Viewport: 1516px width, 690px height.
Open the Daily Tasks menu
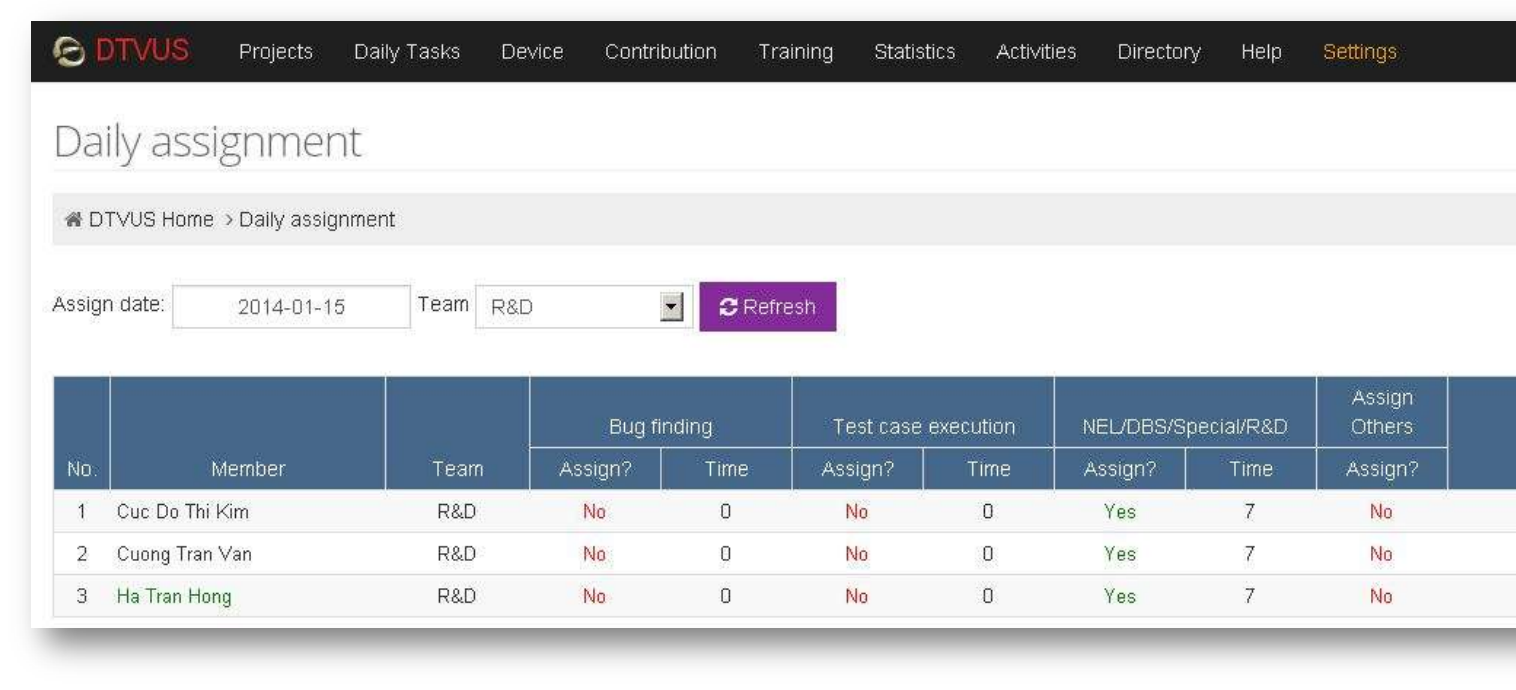[406, 52]
